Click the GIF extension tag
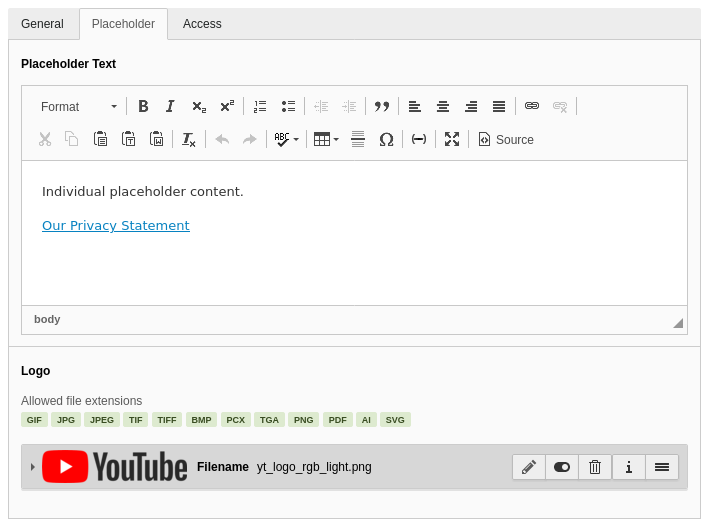The width and height of the screenshot is (709, 526). point(34,420)
